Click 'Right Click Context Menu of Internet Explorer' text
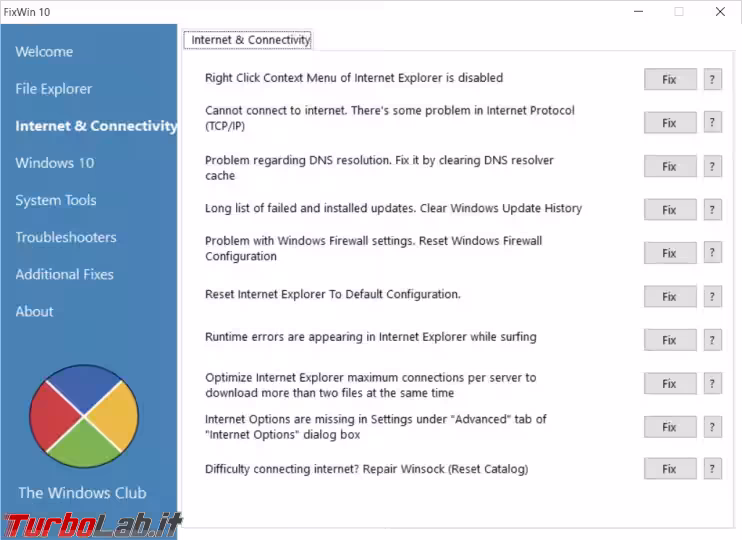The height and width of the screenshot is (540, 742). pos(354,78)
